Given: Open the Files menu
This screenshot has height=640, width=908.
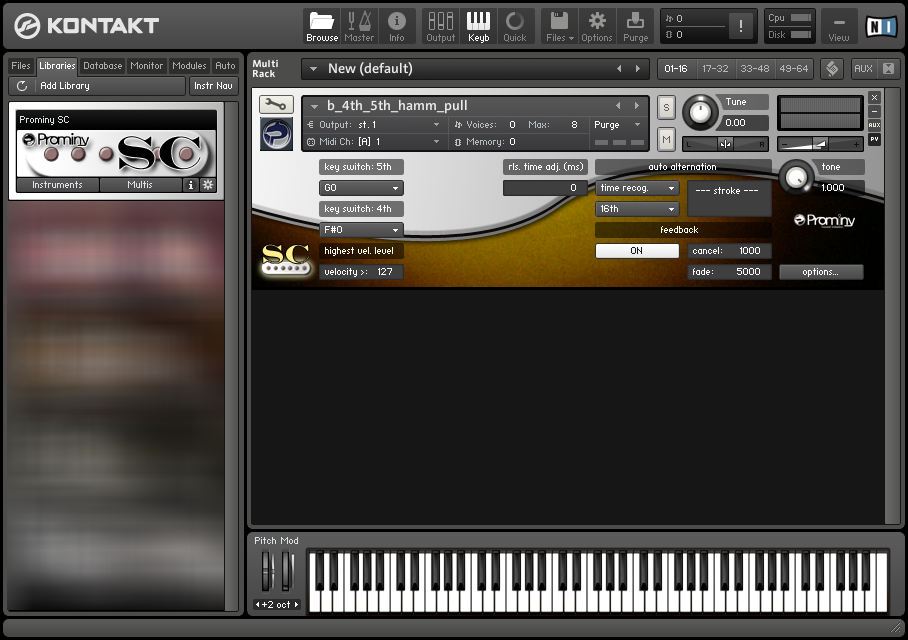Looking at the screenshot, I should tap(559, 26).
